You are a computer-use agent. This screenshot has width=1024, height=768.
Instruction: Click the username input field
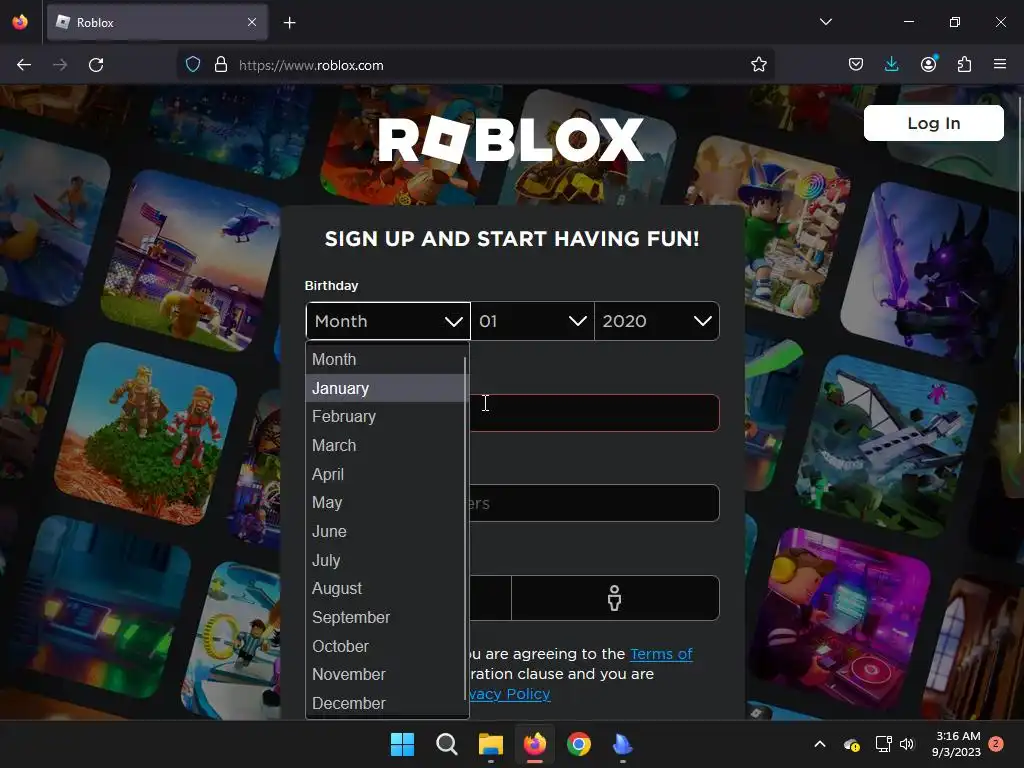[594, 413]
